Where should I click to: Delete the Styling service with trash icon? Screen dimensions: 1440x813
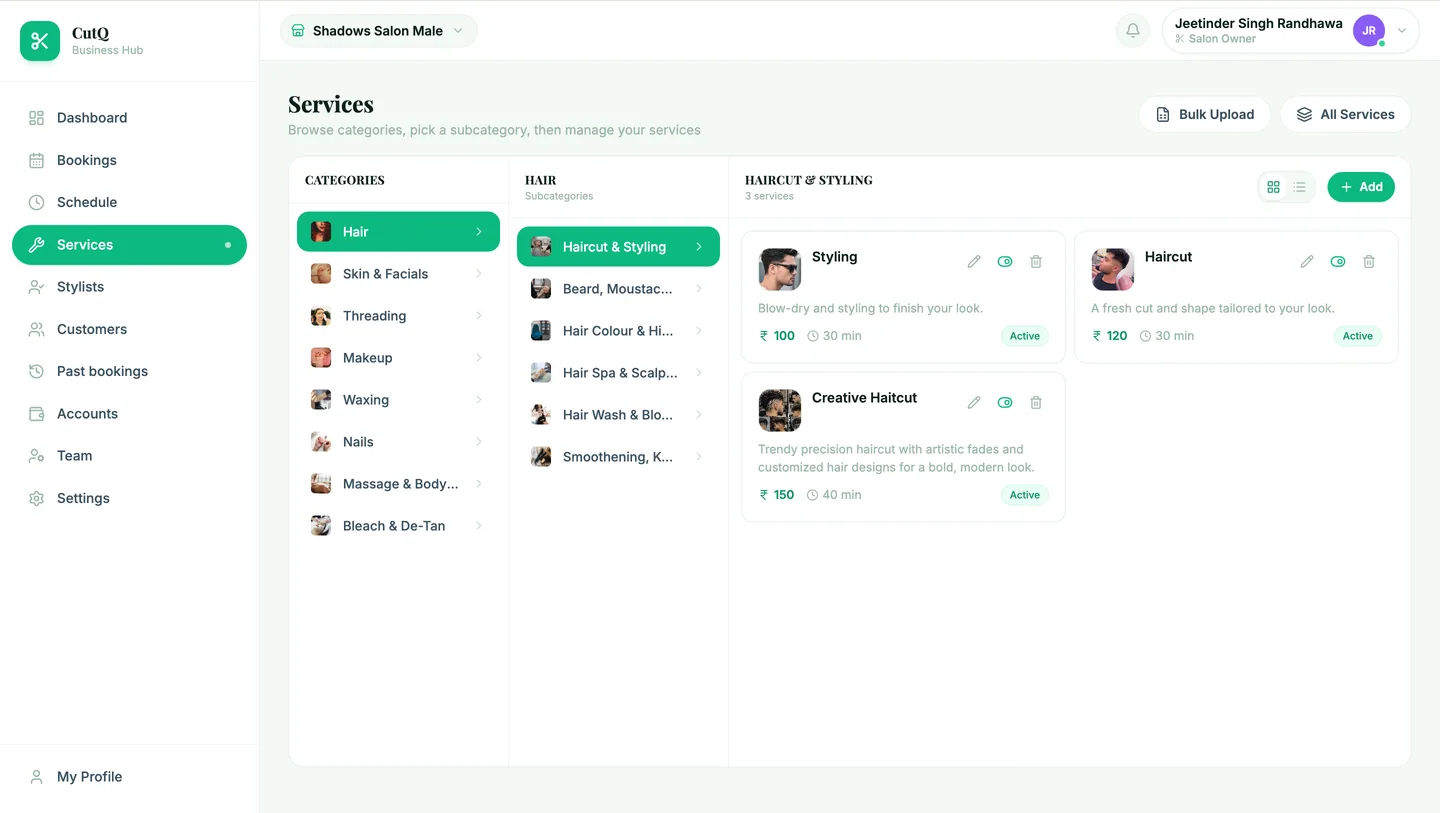point(1036,262)
